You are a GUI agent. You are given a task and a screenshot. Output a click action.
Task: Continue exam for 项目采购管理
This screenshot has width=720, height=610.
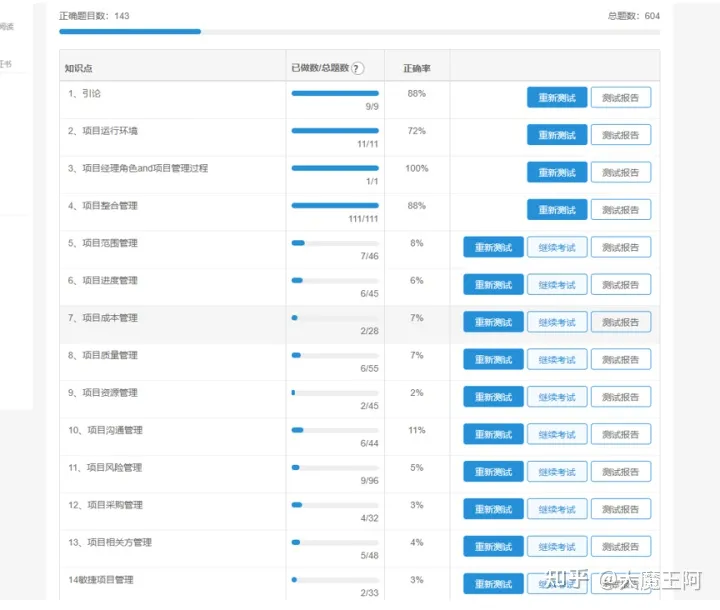[x=557, y=509]
